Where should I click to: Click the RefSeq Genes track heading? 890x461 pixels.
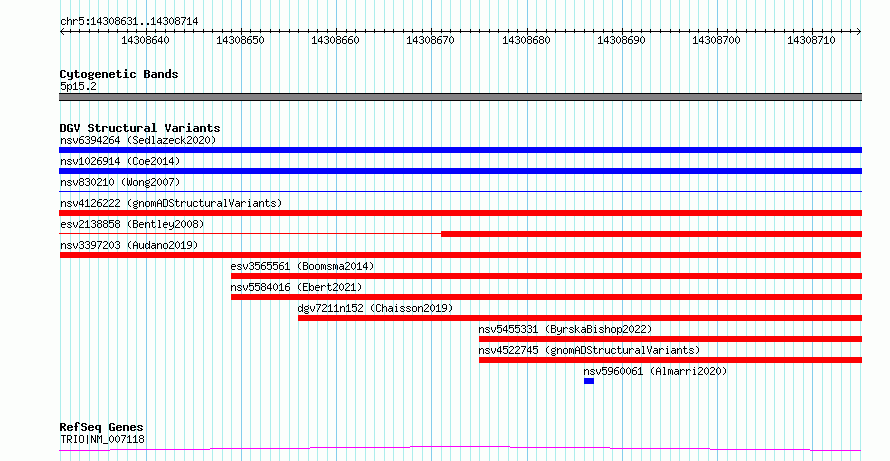pyautogui.click(x=101, y=427)
